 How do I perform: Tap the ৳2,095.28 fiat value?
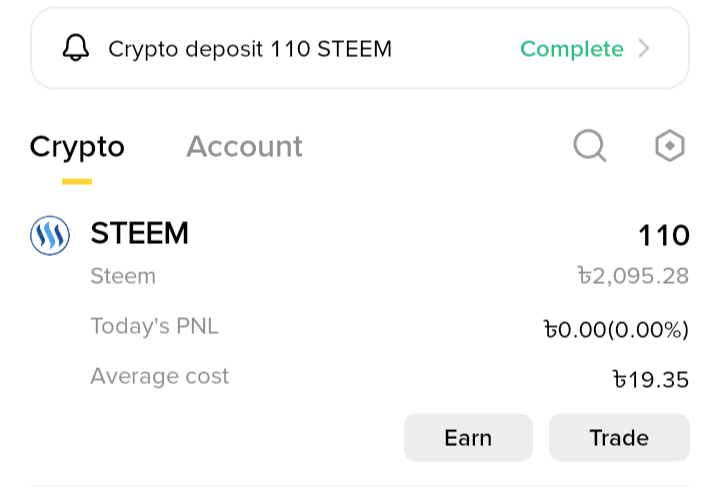tap(633, 276)
